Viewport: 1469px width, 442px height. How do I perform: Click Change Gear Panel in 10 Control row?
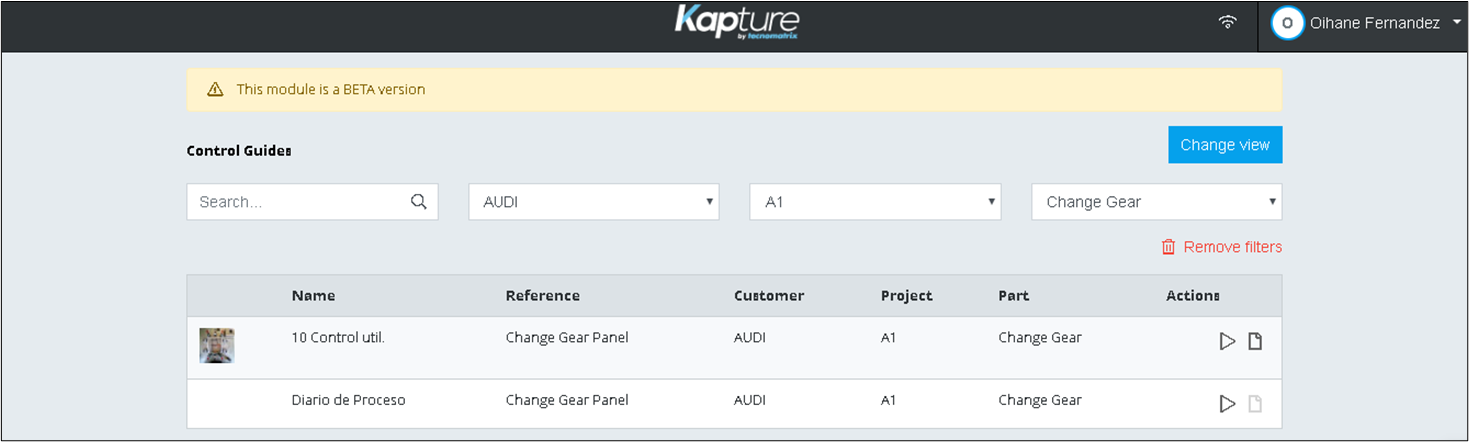click(567, 338)
